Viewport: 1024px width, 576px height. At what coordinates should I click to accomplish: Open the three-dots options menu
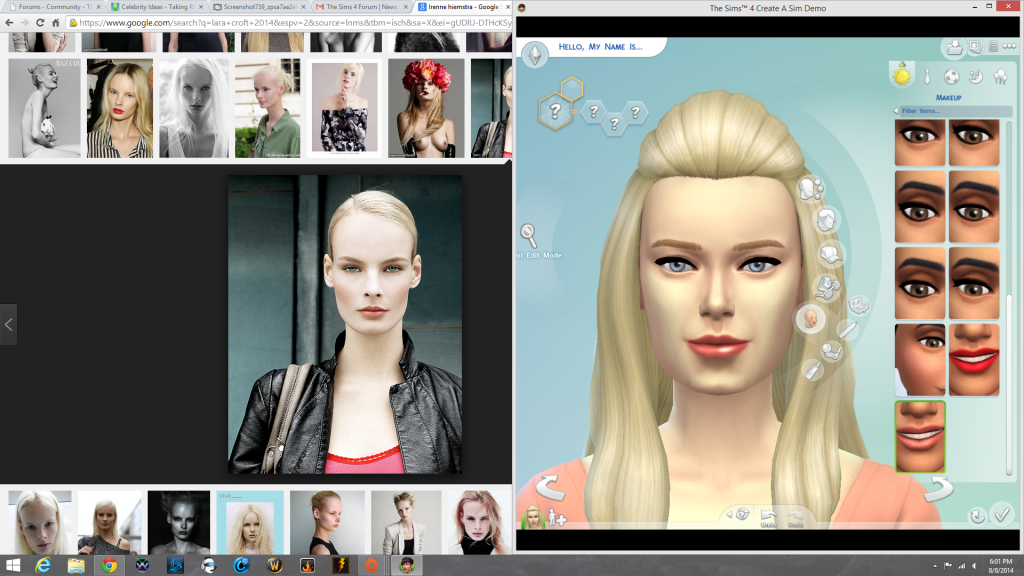(1010, 47)
